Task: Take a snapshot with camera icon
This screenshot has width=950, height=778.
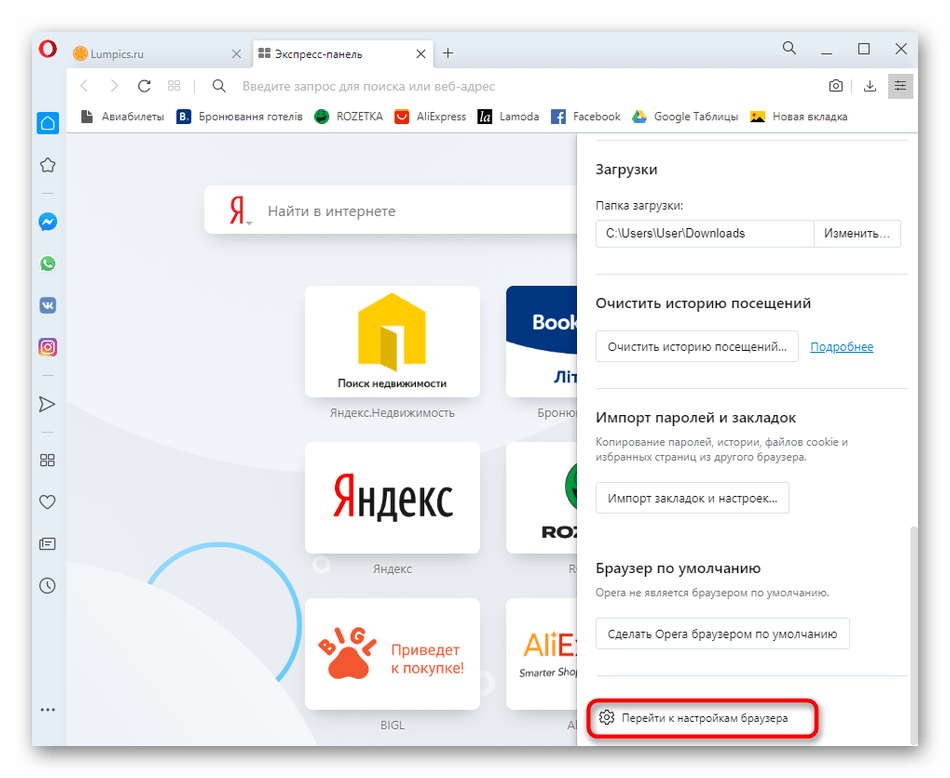Action: coord(835,86)
